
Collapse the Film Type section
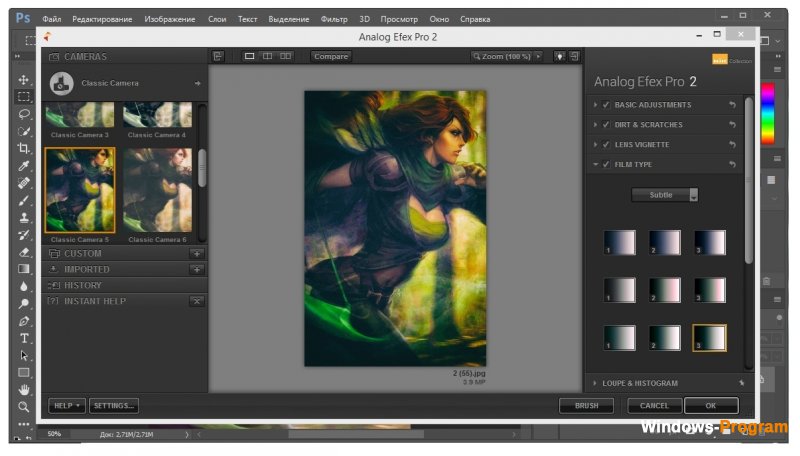coord(595,164)
